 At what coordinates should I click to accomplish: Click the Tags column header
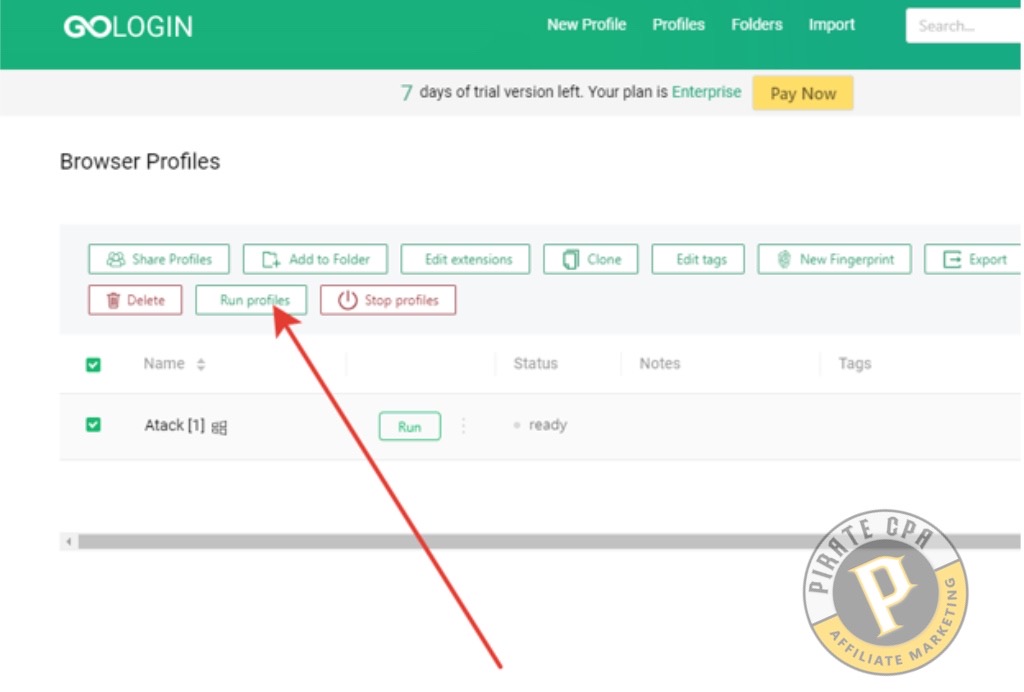click(x=855, y=364)
